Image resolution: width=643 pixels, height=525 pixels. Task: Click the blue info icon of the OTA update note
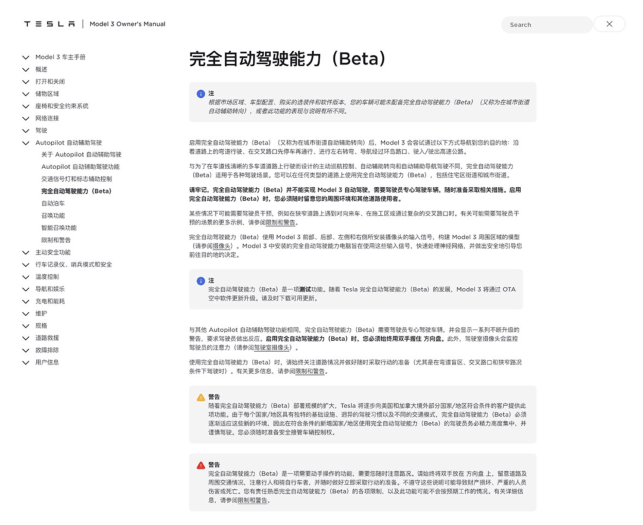click(x=201, y=281)
